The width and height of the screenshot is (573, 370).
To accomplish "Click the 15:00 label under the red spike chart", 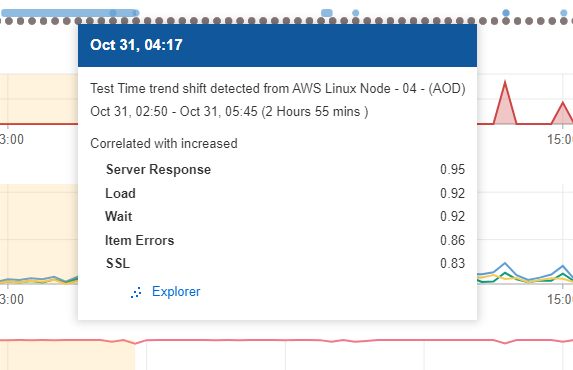I will [560, 139].
